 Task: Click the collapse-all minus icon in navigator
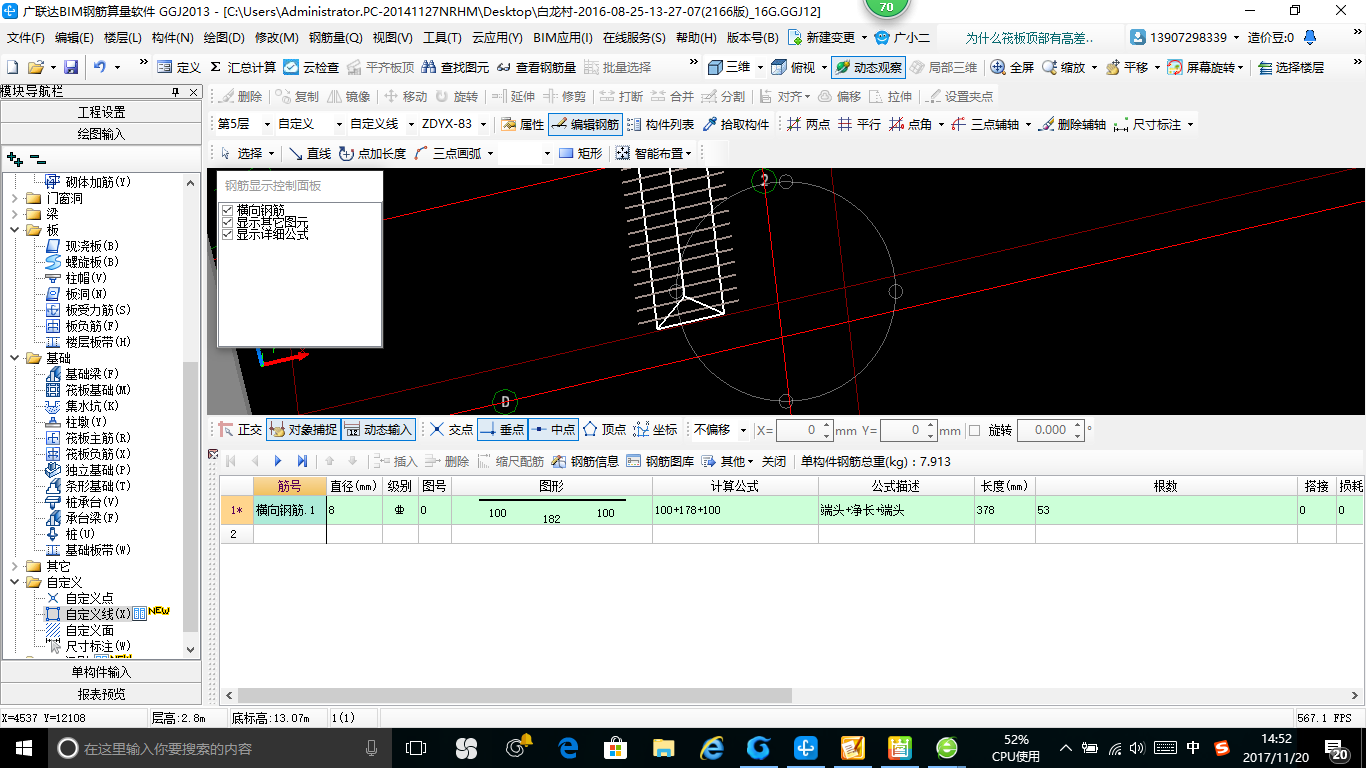(x=37, y=159)
